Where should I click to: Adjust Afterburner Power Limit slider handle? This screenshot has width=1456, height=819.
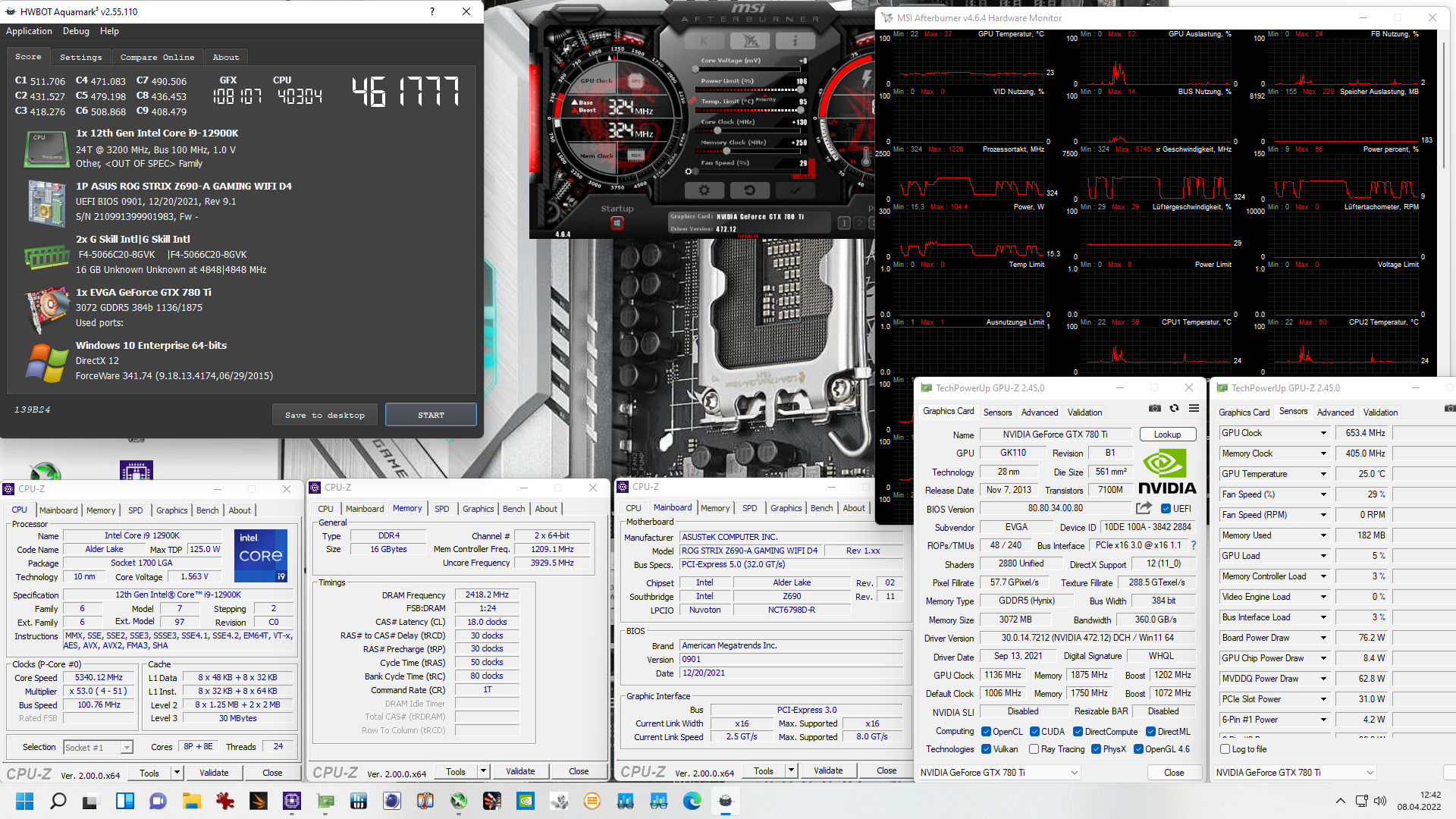[802, 89]
